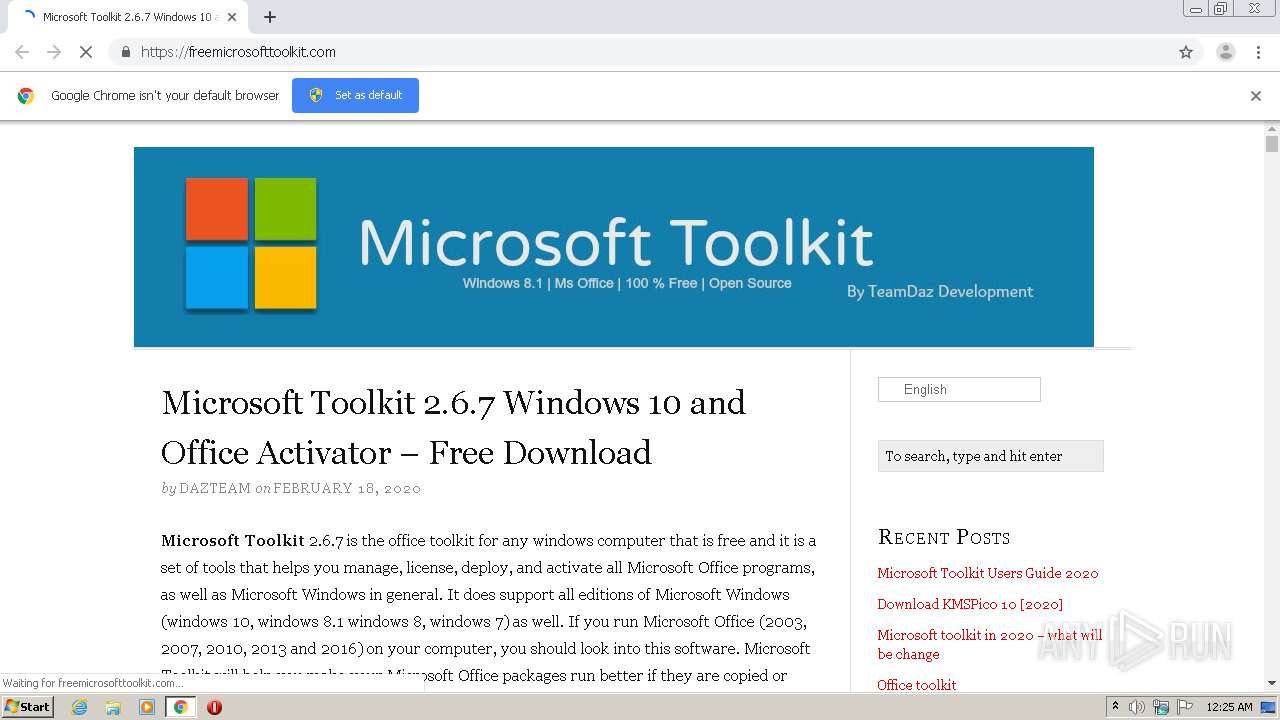Go forward to next page
Viewport: 1280px width, 720px height.
tap(54, 52)
